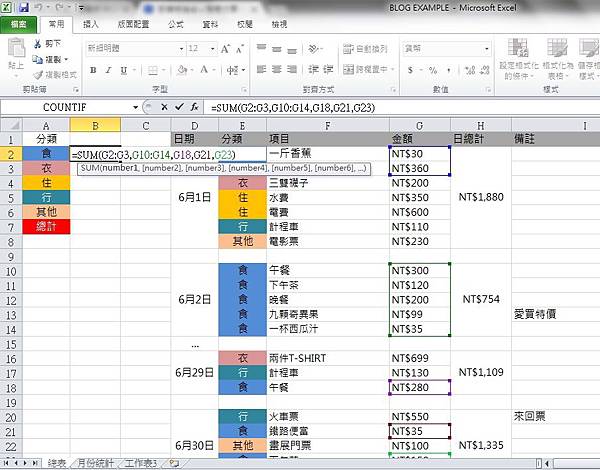The height and width of the screenshot is (470, 600).
Task: Open the font name dropdown
Action: click(x=181, y=49)
